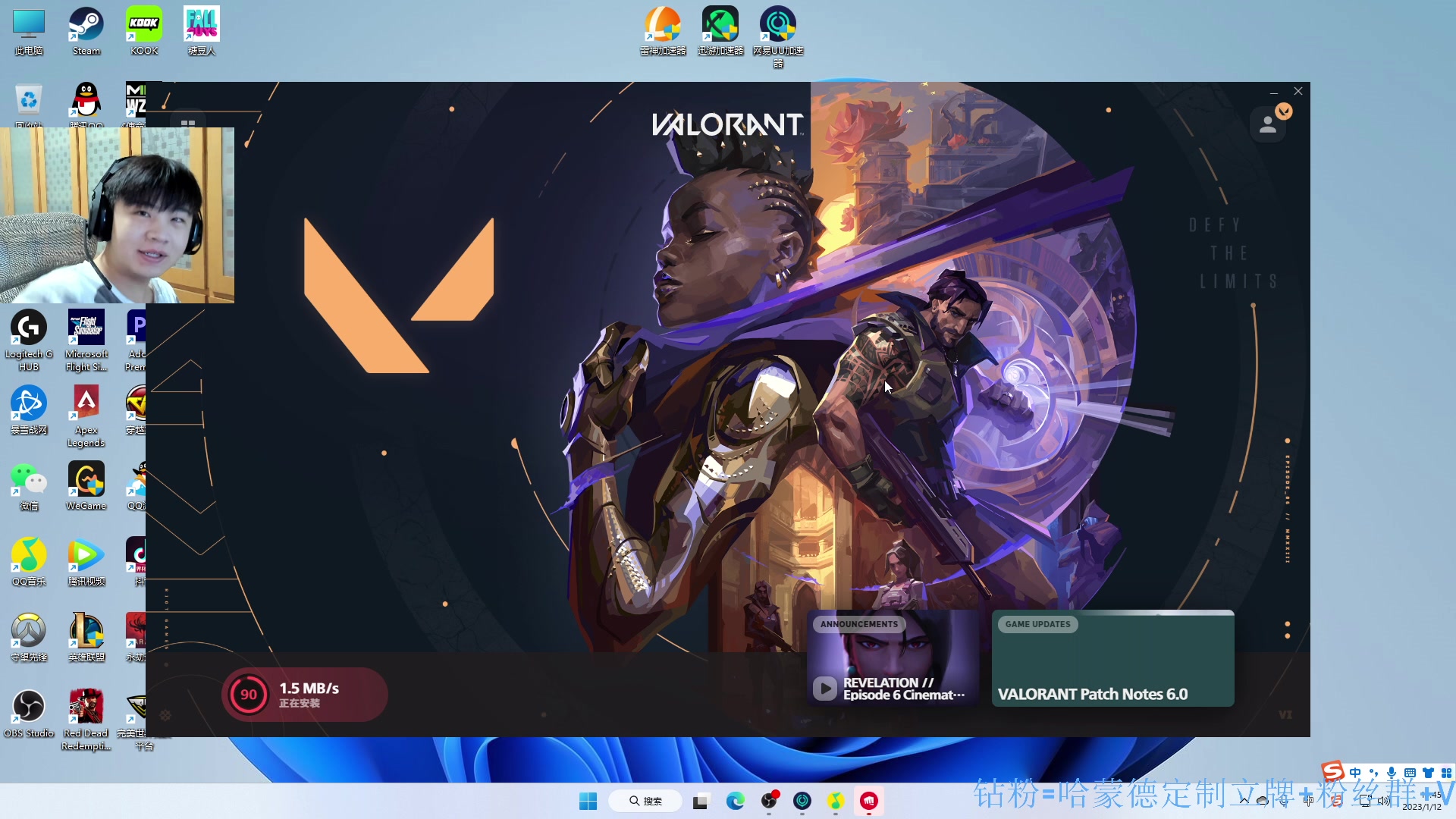Open KOOK desktop shortcut
This screenshot has width=1456, height=819.
pyautogui.click(x=144, y=32)
